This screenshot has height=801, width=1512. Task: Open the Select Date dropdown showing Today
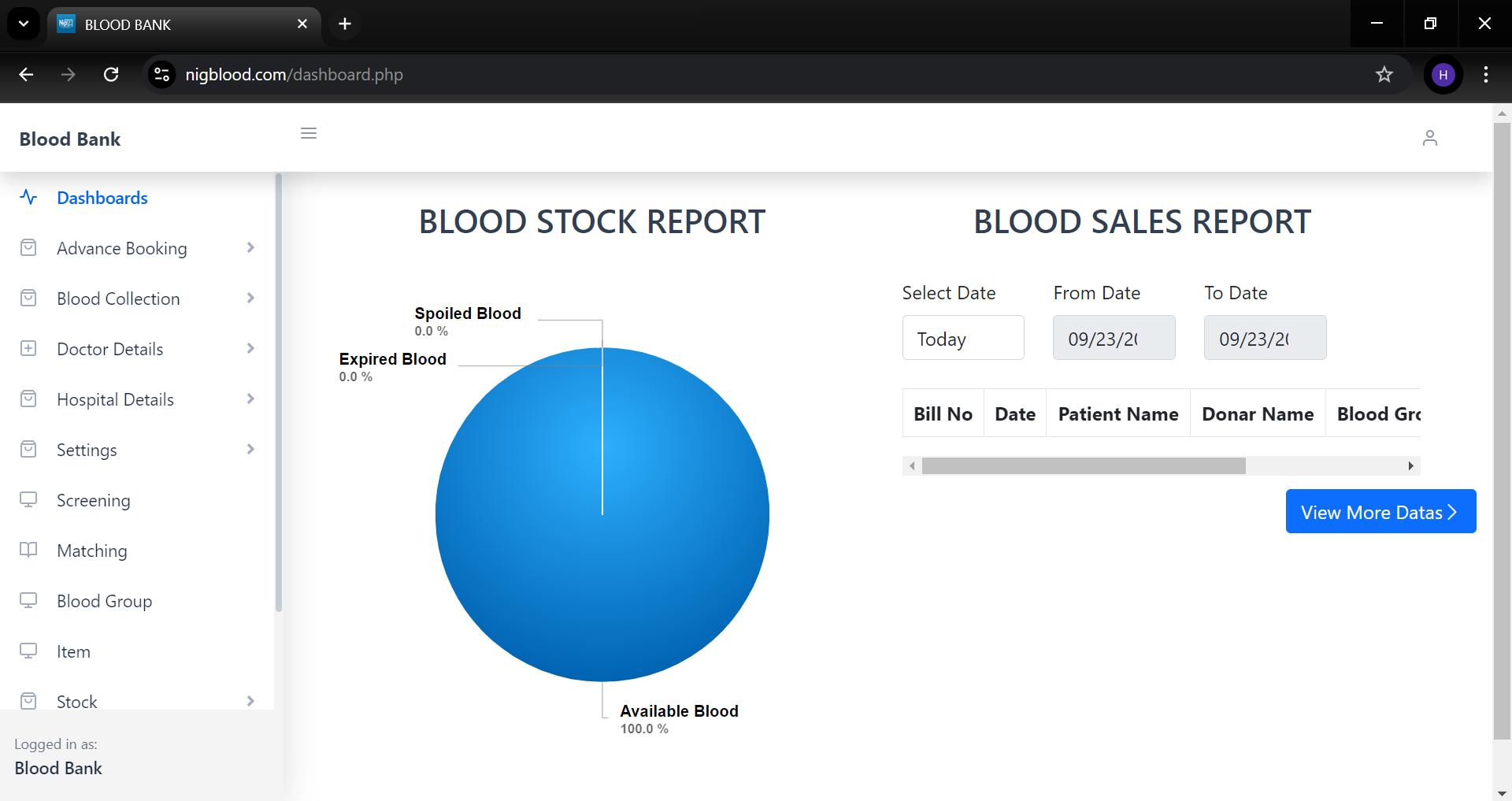[963, 338]
